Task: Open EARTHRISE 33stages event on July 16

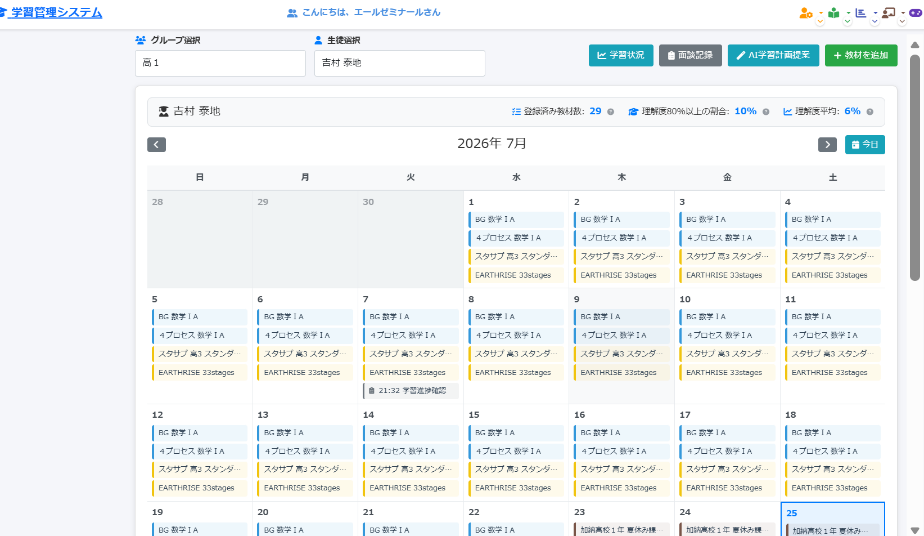Action: point(622,488)
